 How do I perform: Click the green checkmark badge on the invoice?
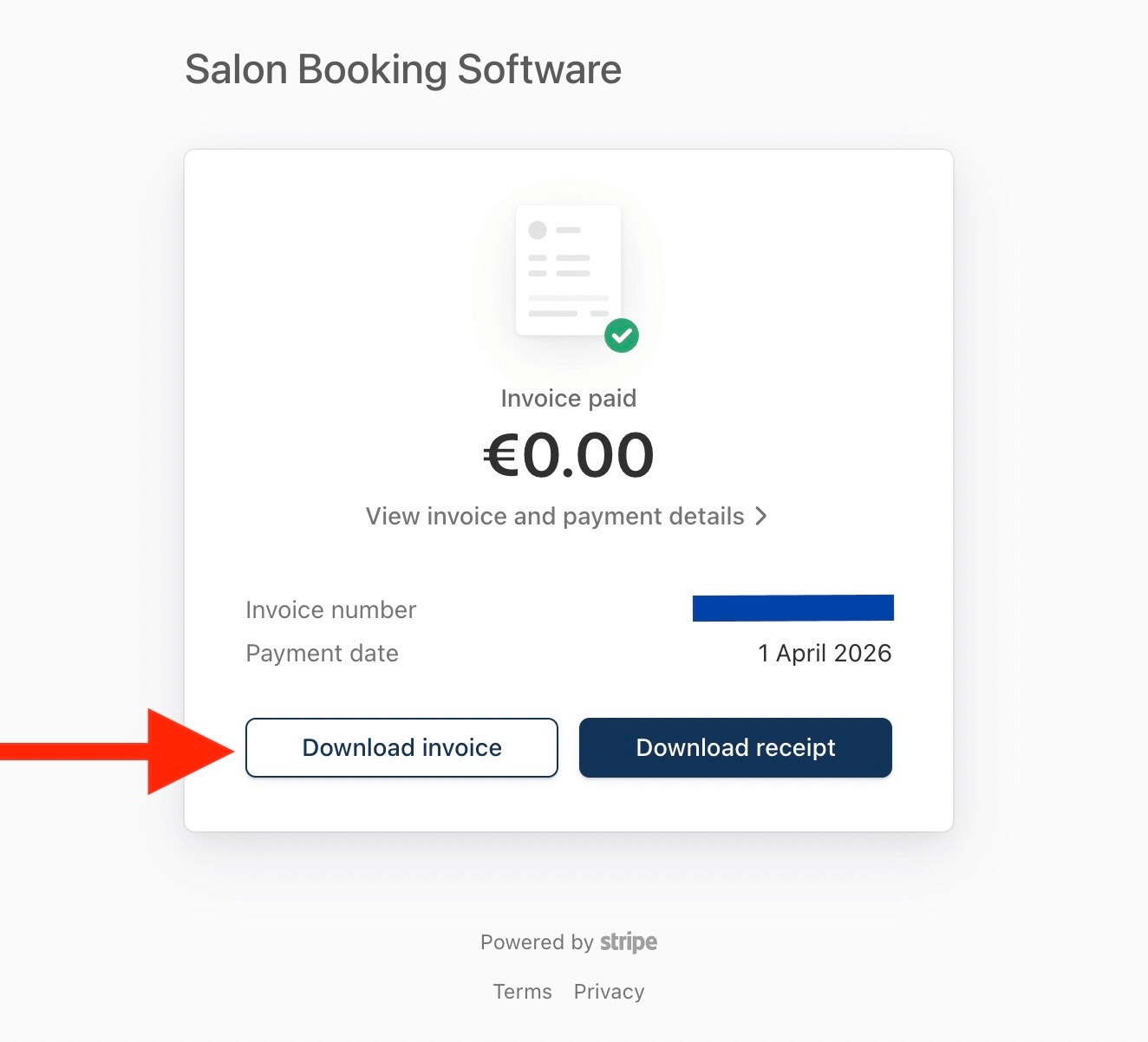[x=621, y=335]
